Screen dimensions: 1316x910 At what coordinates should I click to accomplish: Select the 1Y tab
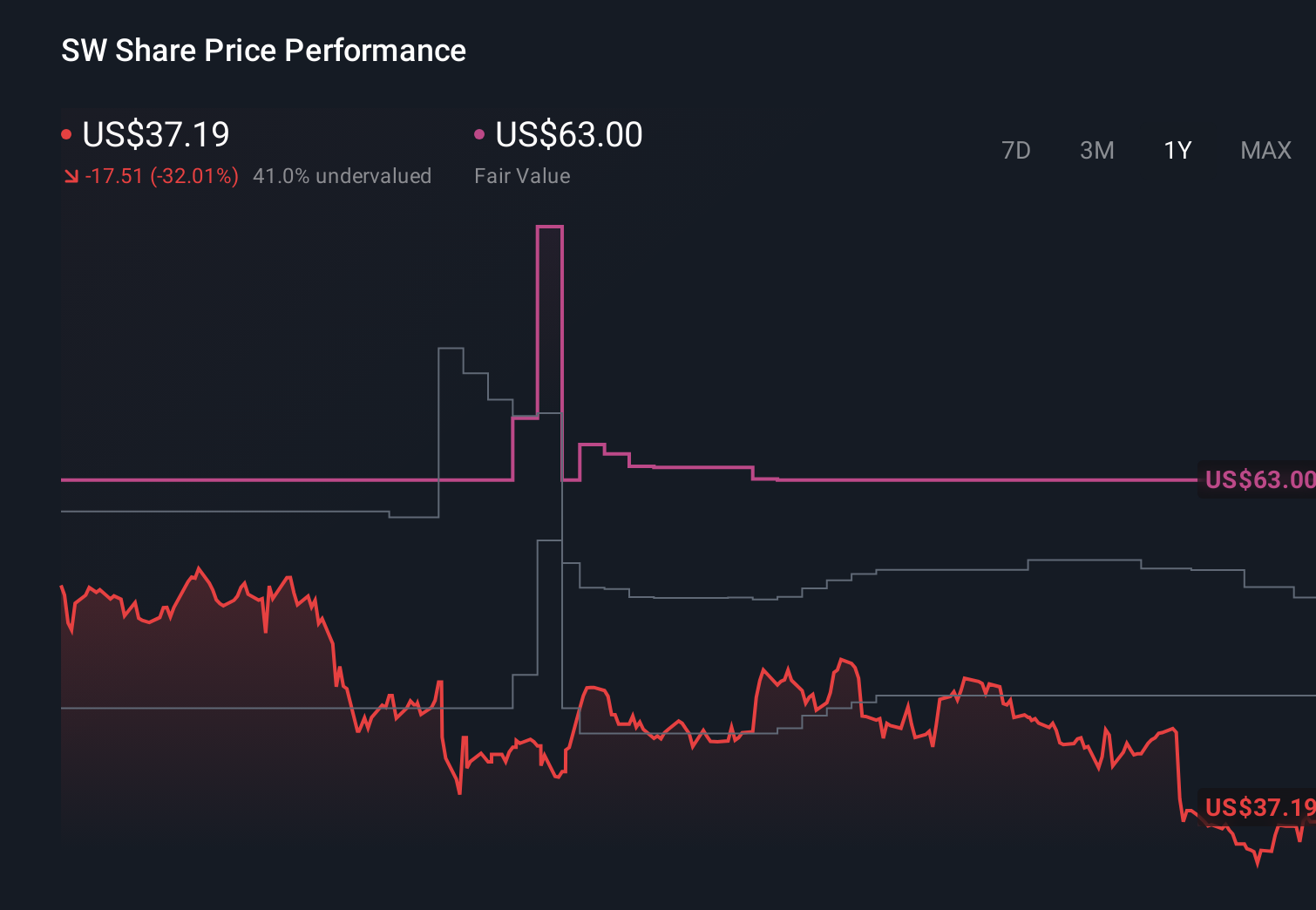1176,150
